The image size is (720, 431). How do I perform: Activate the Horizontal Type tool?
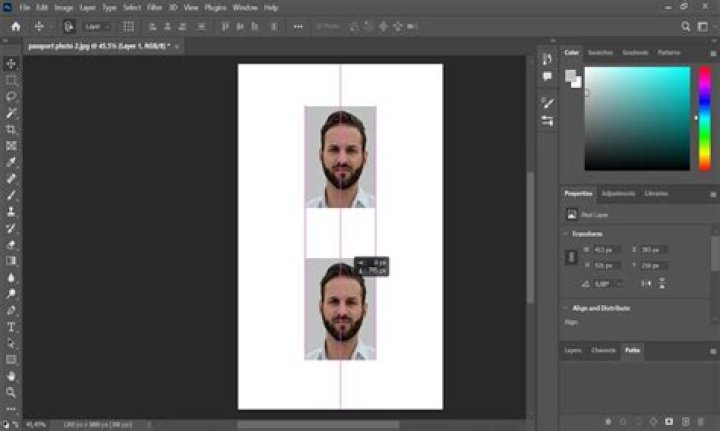point(11,327)
